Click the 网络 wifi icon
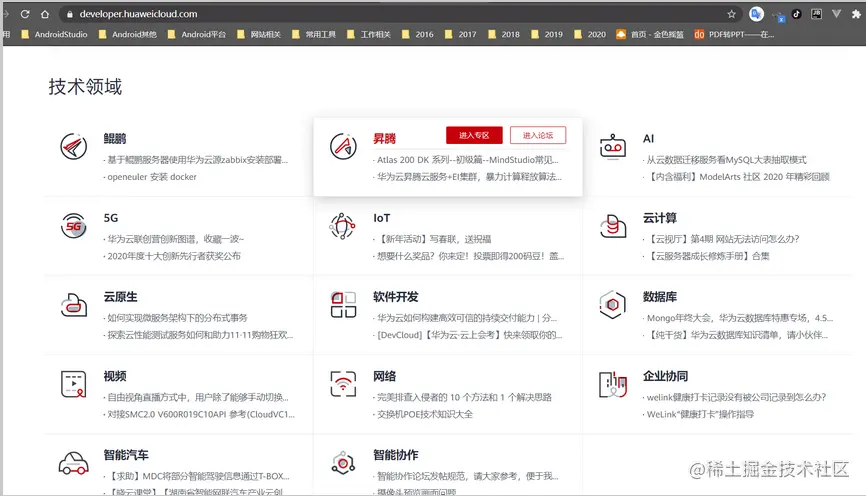This screenshot has height=496, width=866. point(343,384)
